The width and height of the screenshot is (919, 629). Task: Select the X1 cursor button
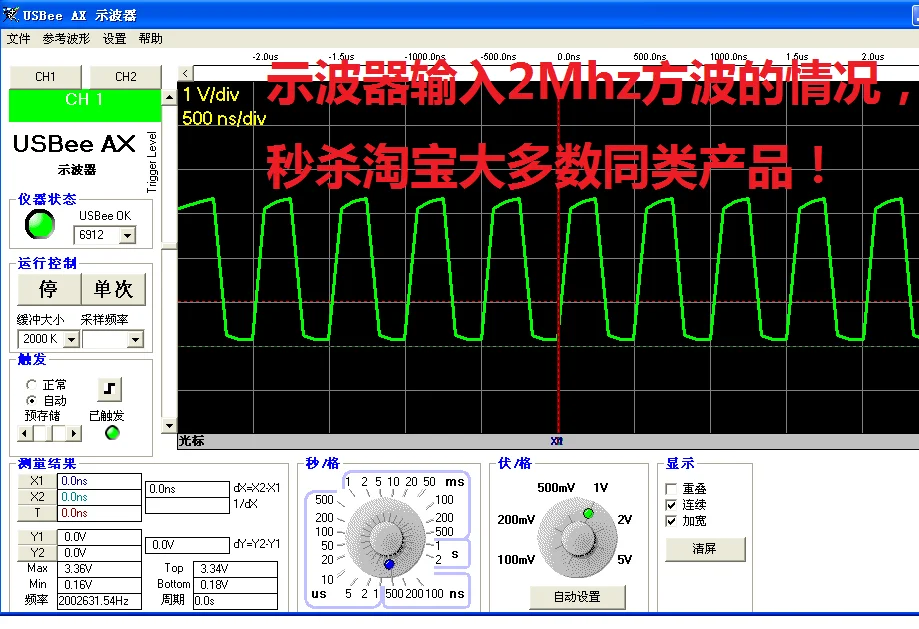(37, 481)
